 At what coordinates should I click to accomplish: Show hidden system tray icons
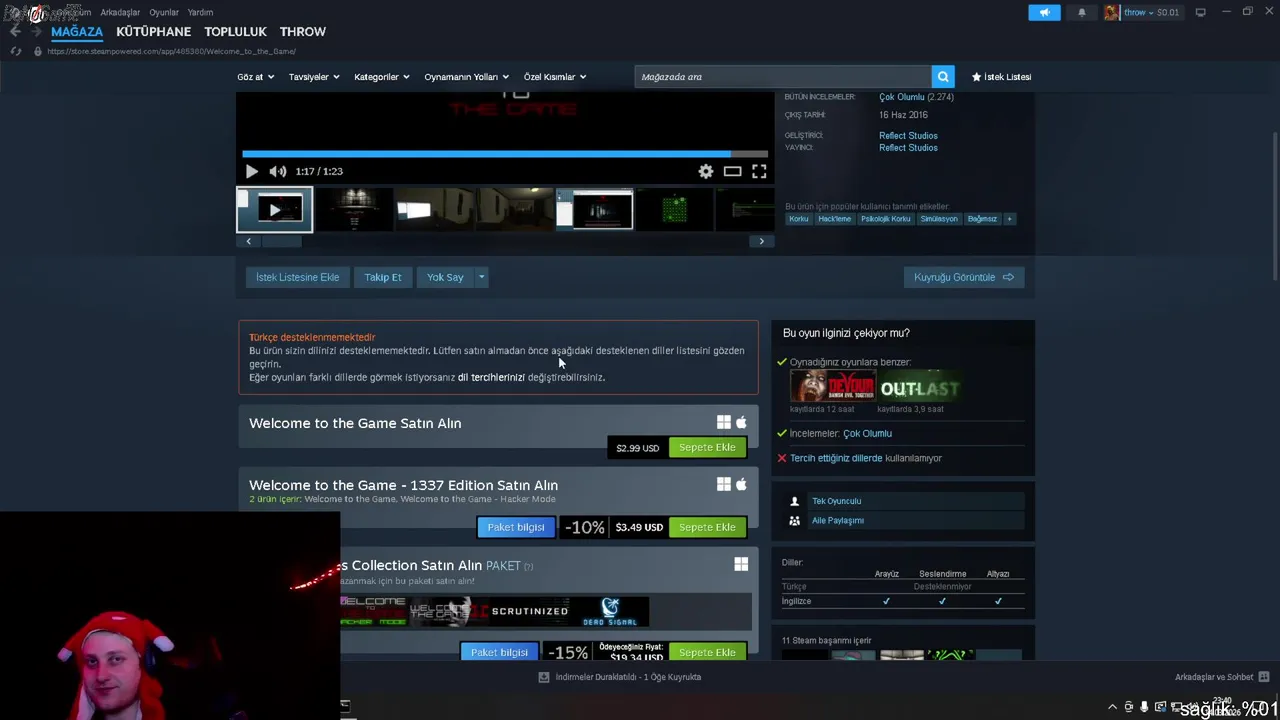click(x=1112, y=707)
